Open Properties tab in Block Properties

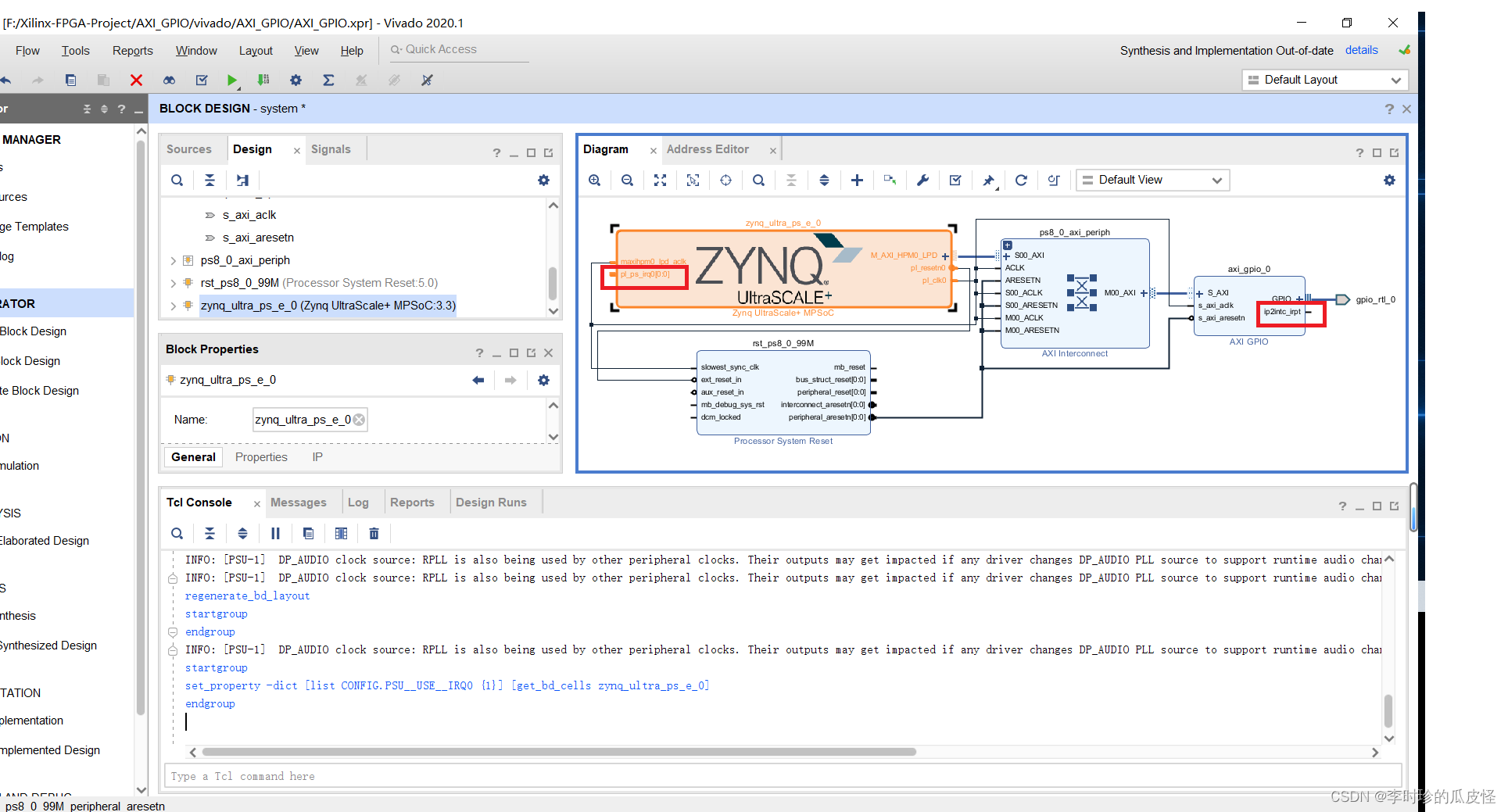pyautogui.click(x=261, y=458)
